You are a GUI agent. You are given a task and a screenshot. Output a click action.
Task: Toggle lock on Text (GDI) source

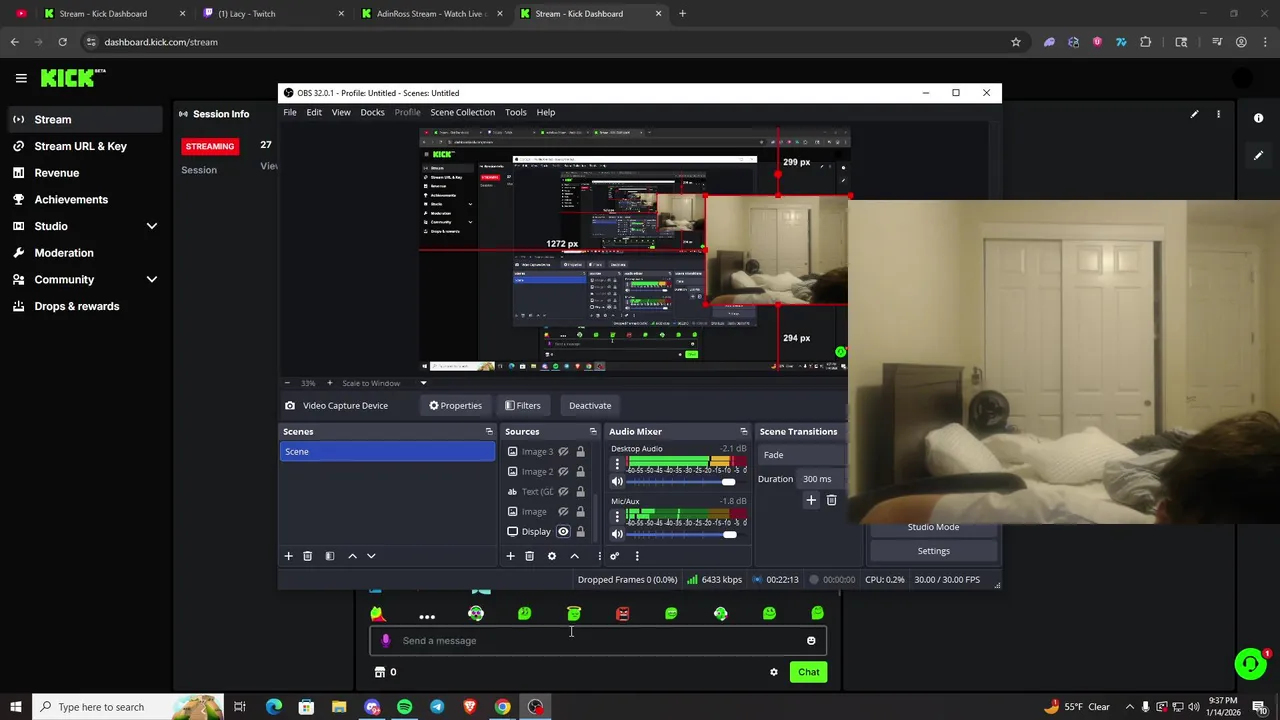580,492
